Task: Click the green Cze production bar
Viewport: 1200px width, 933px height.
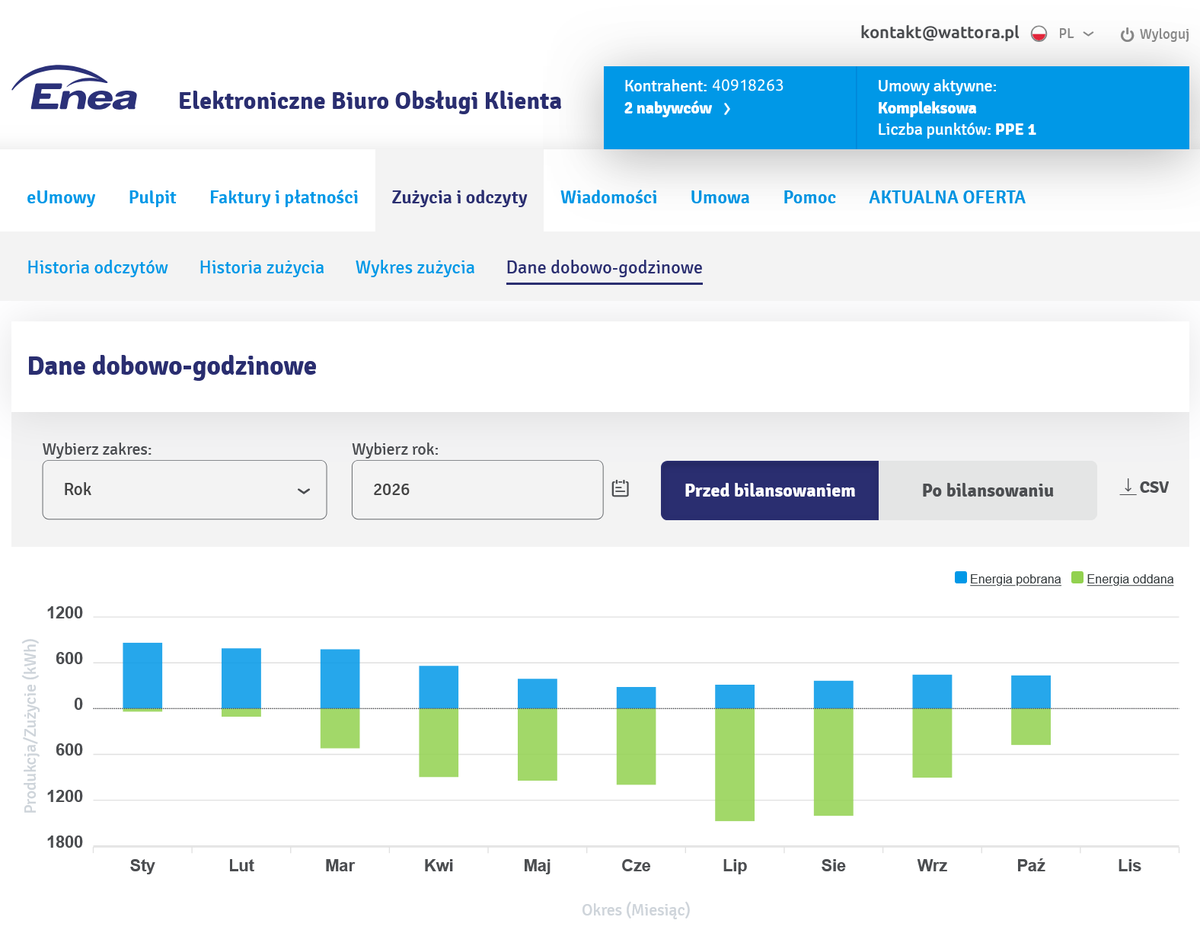Action: click(636, 747)
